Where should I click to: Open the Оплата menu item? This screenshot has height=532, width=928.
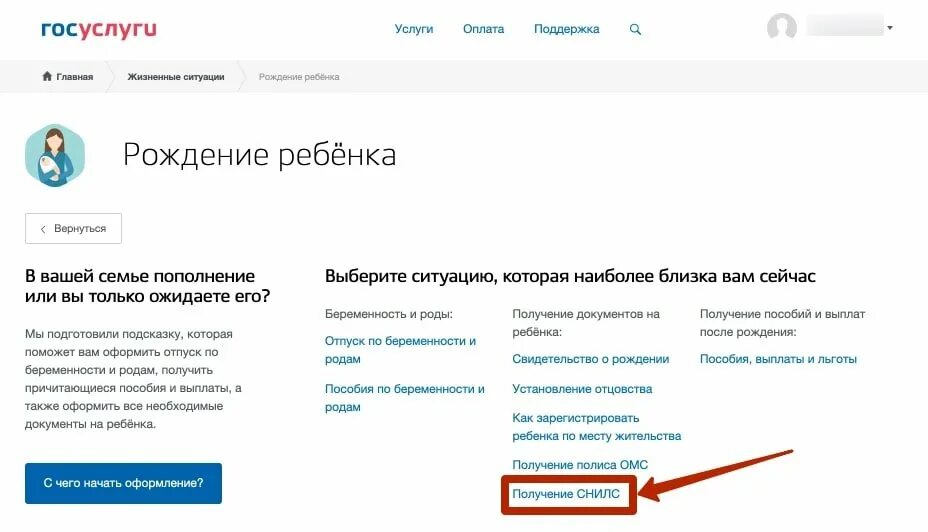(x=484, y=29)
